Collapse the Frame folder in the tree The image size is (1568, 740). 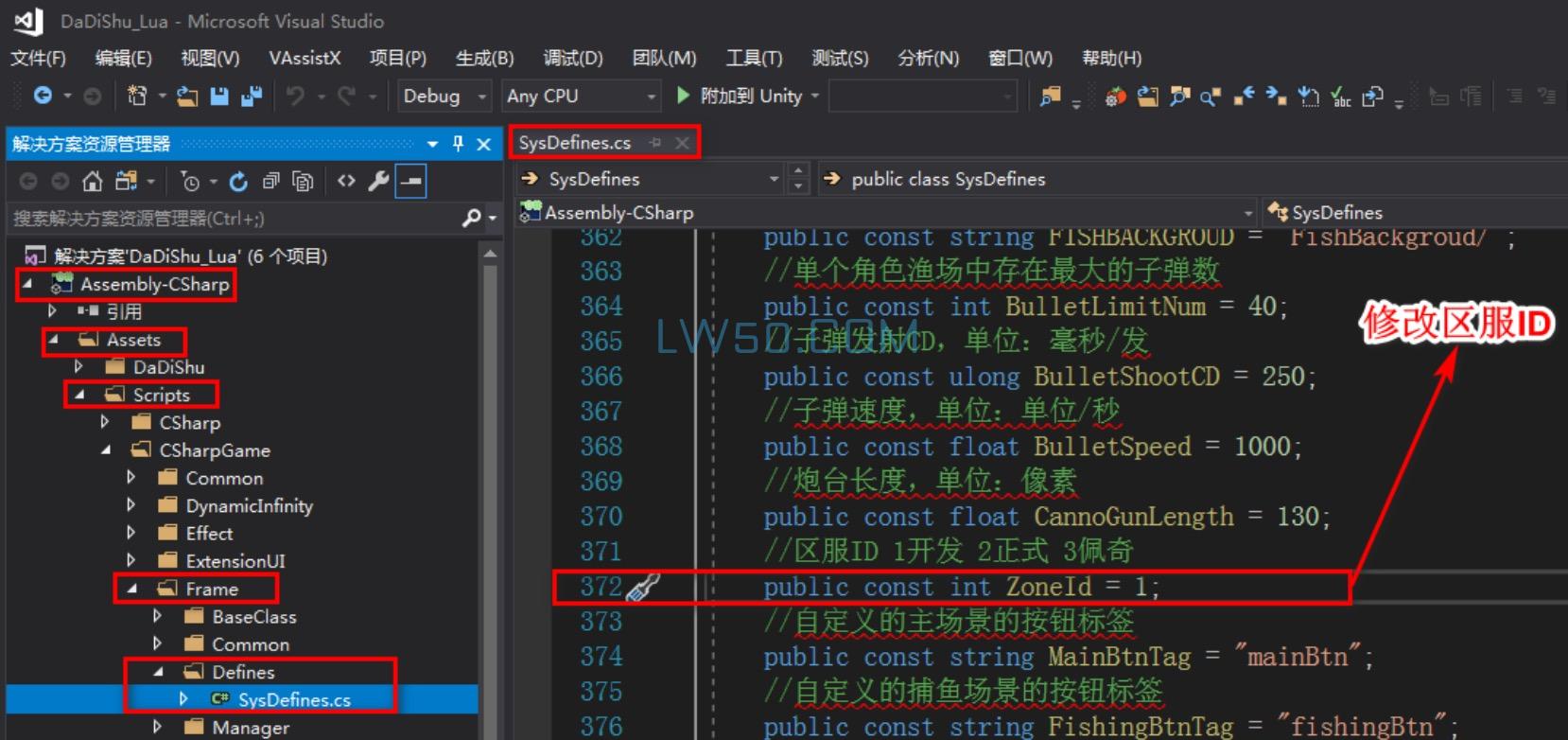pyautogui.click(x=132, y=589)
